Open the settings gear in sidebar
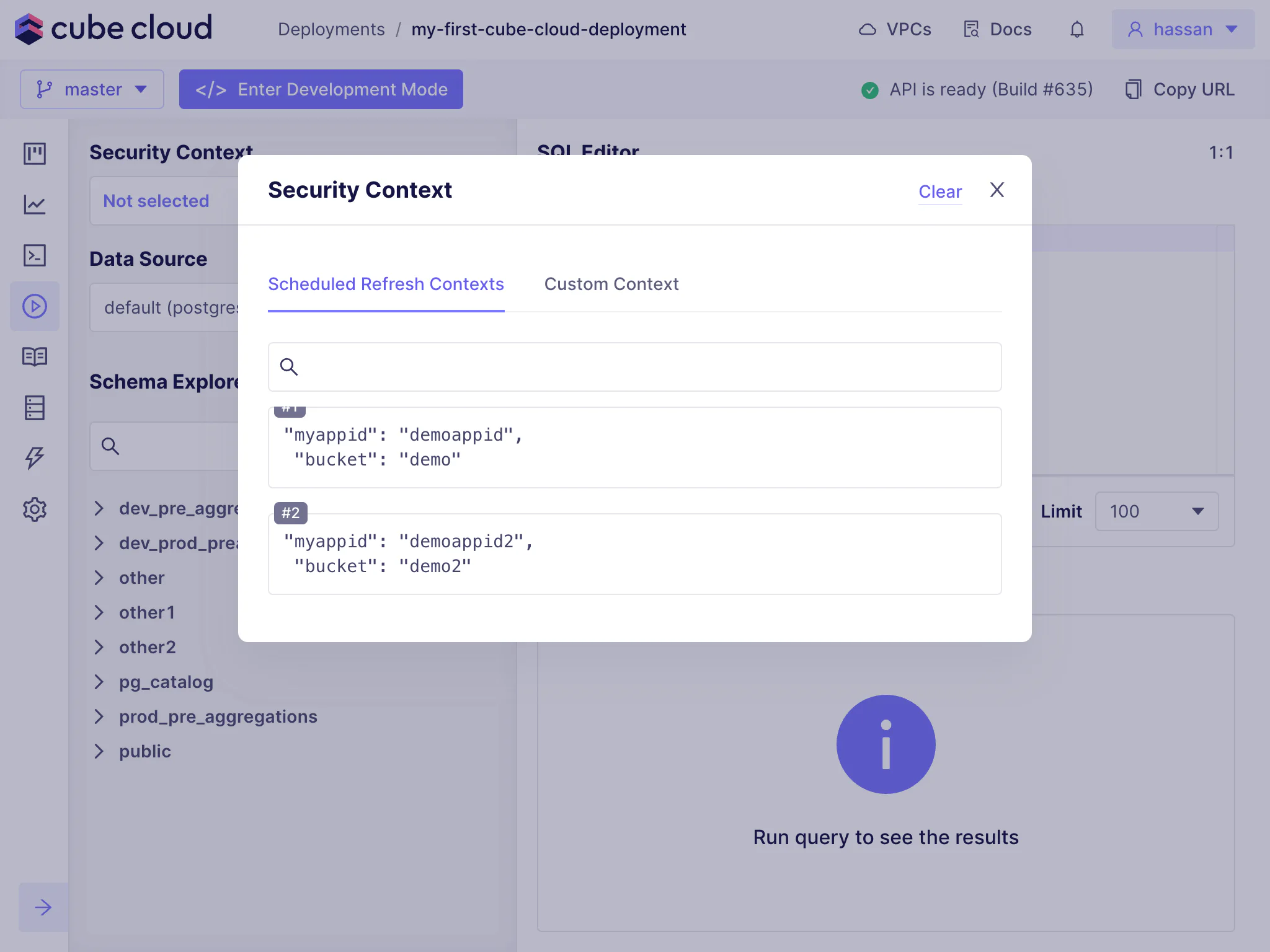1270x952 pixels. (x=35, y=509)
